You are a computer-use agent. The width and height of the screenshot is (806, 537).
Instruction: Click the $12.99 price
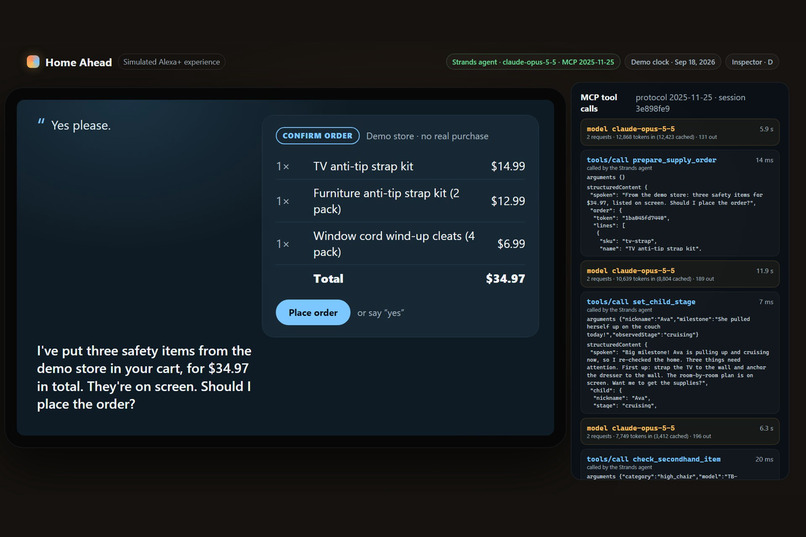click(x=508, y=201)
